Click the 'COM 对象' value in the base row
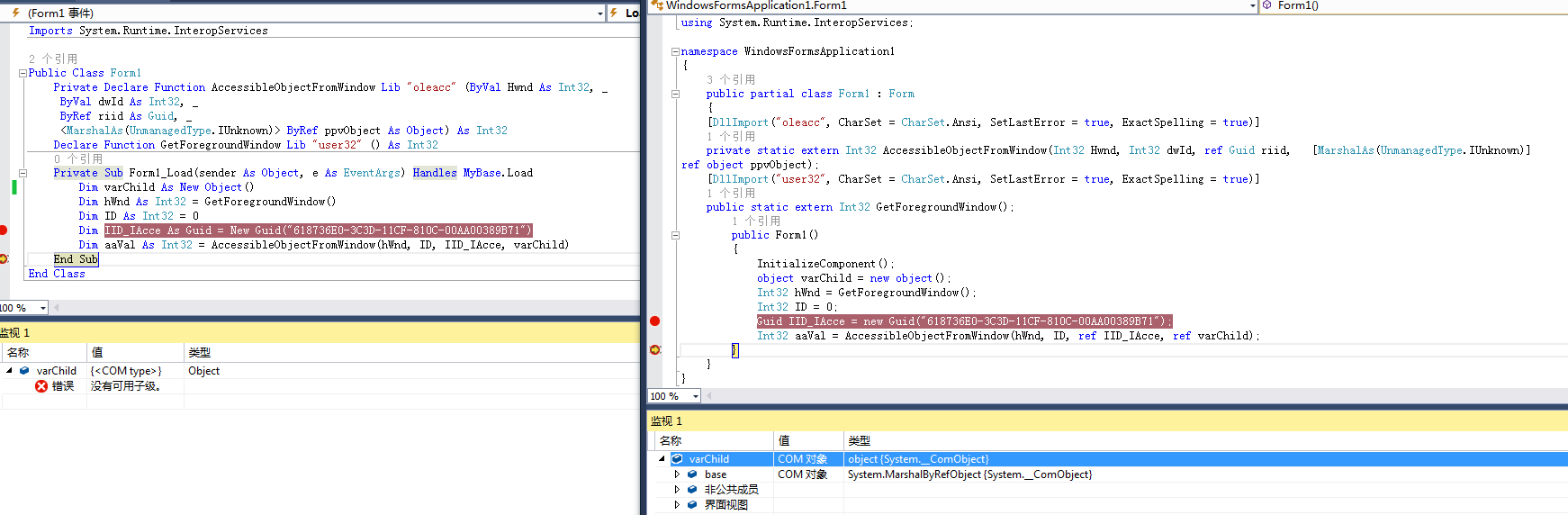This screenshot has height=515, width=1568. pyautogui.click(x=803, y=474)
